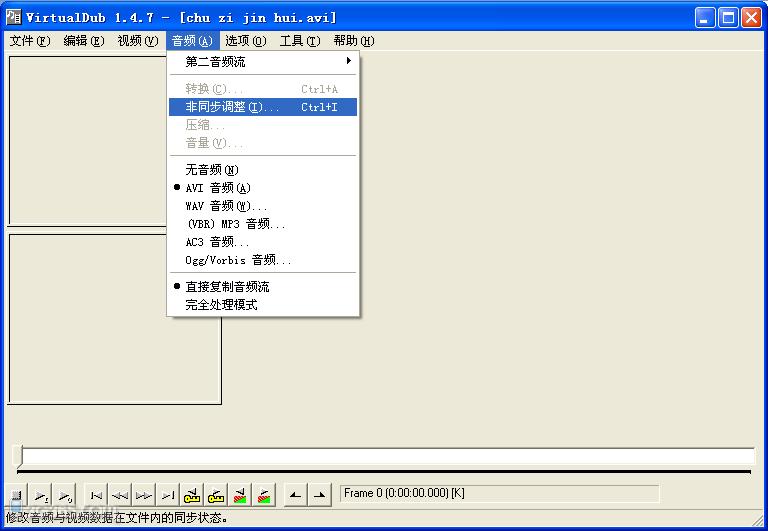
Task: Step backward one frame
Action: [x=120, y=495]
